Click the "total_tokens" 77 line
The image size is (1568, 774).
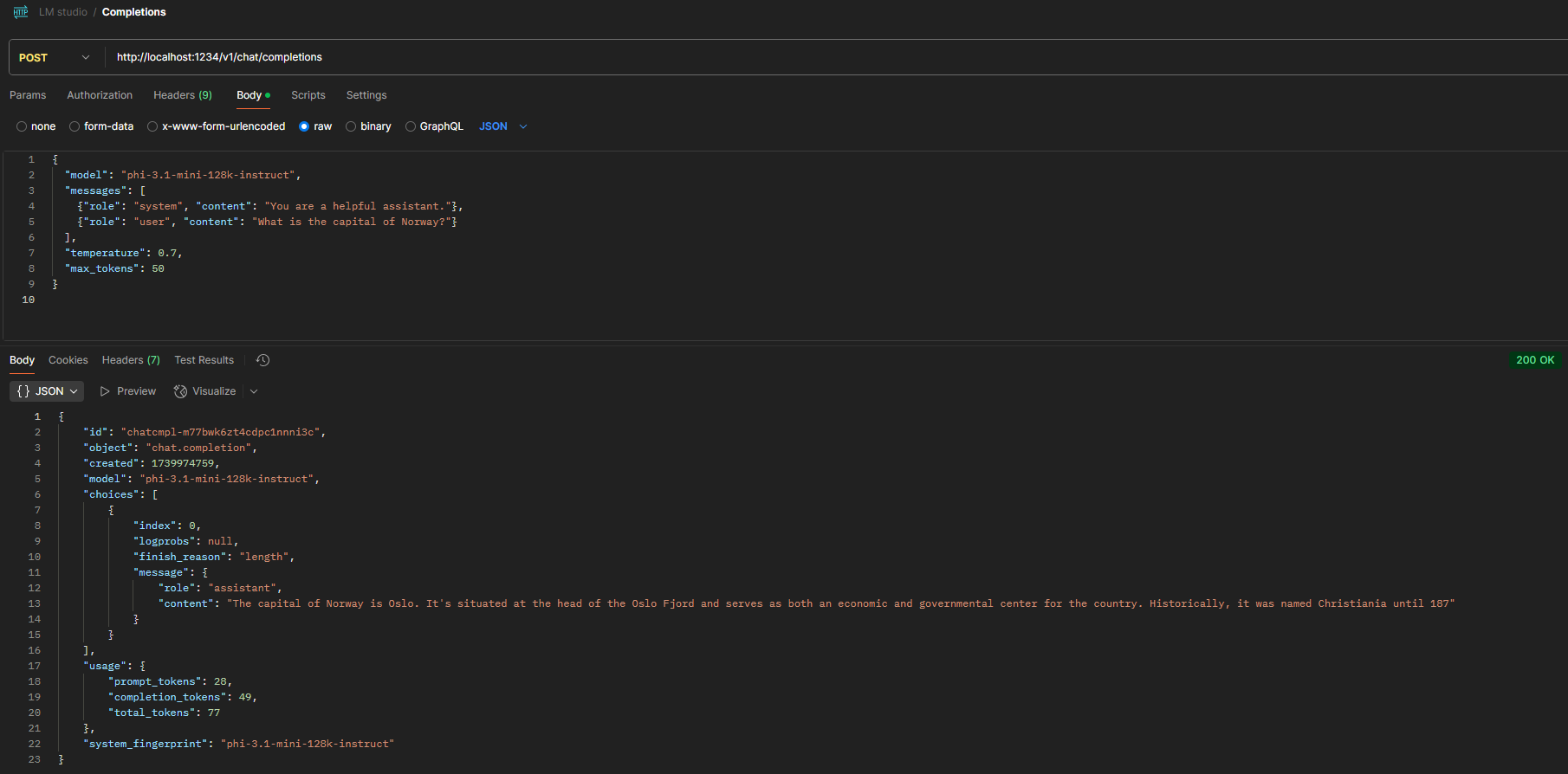pyautogui.click(x=164, y=713)
